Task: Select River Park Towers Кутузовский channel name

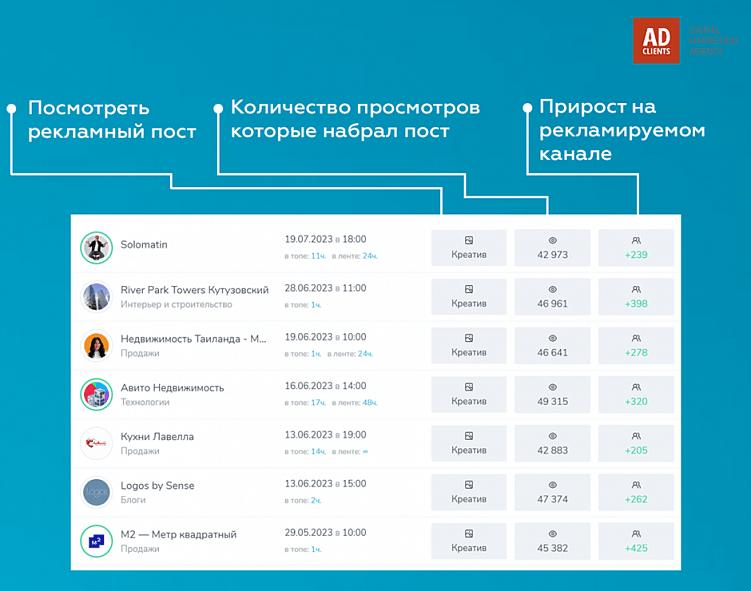Action: click(194, 290)
